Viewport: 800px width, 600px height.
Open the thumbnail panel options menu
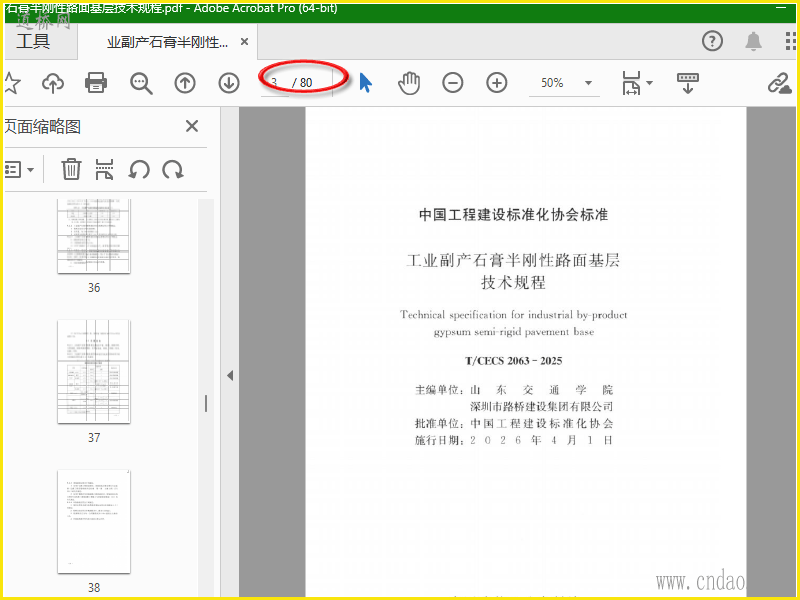click(18, 169)
